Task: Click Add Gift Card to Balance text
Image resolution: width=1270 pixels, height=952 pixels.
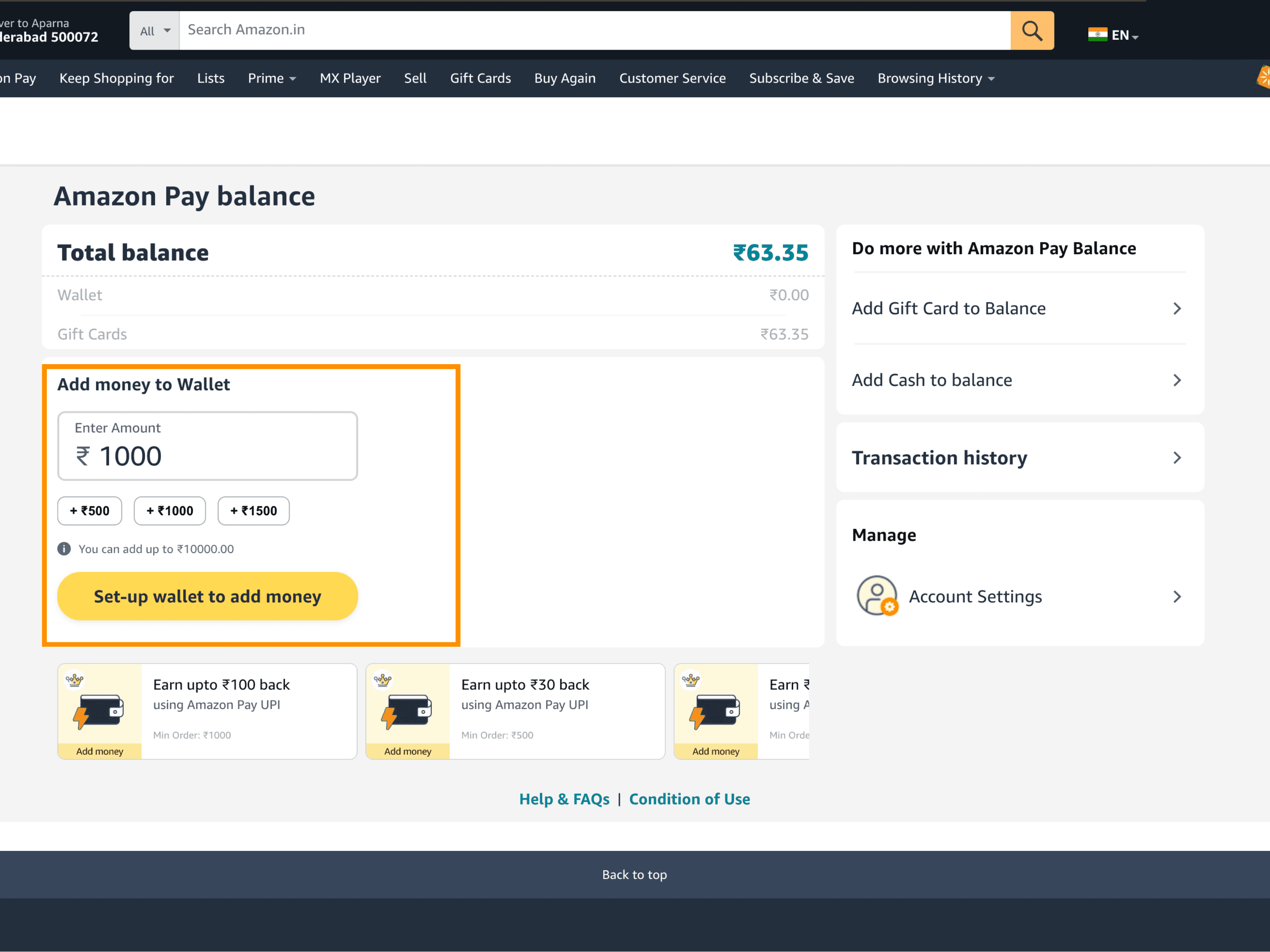Action: click(949, 309)
